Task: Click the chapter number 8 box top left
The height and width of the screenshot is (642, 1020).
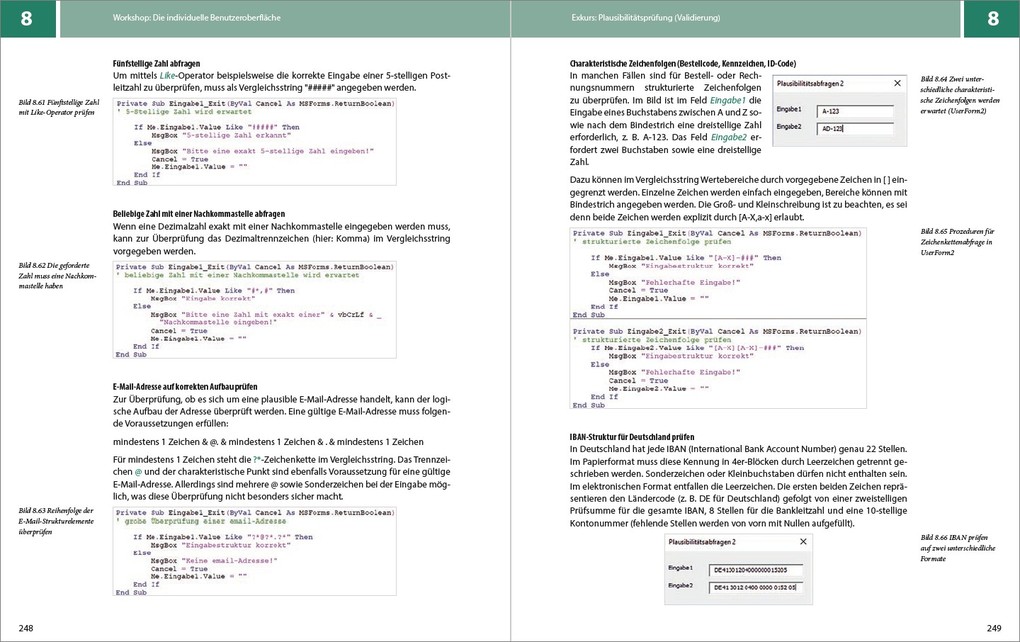Action: coord(27,18)
